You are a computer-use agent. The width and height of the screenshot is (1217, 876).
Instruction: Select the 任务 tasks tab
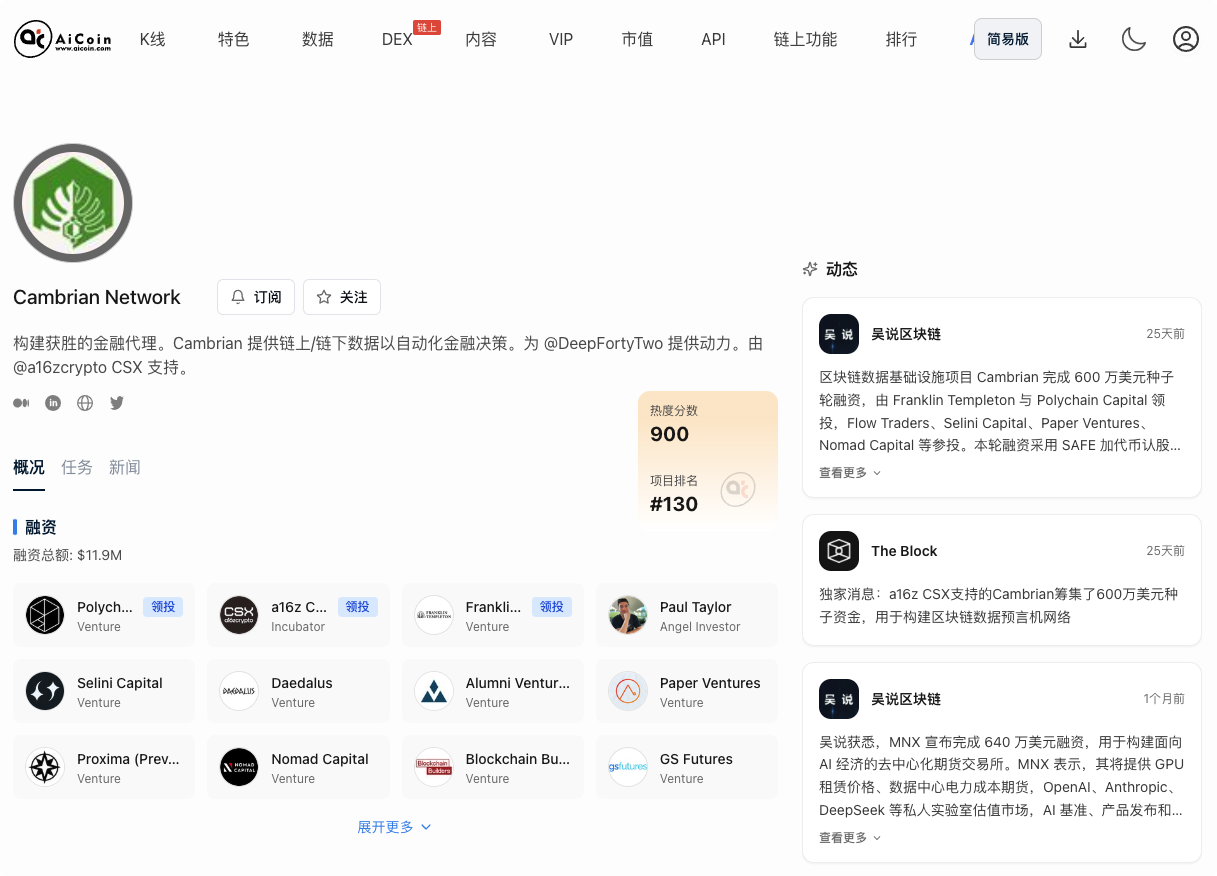[77, 467]
